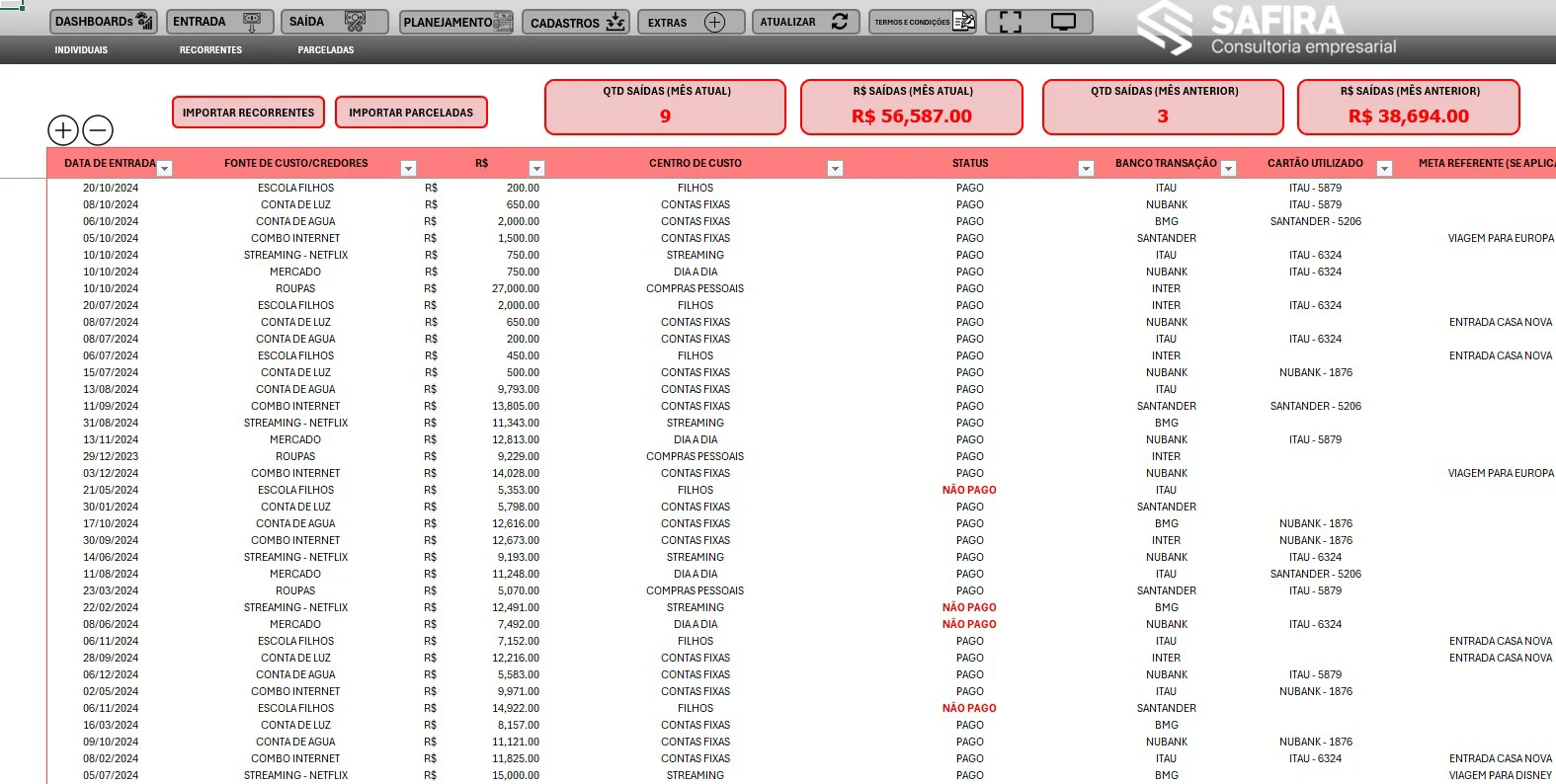
Task: Select date cell 13/11/2024
Action: [x=111, y=439]
